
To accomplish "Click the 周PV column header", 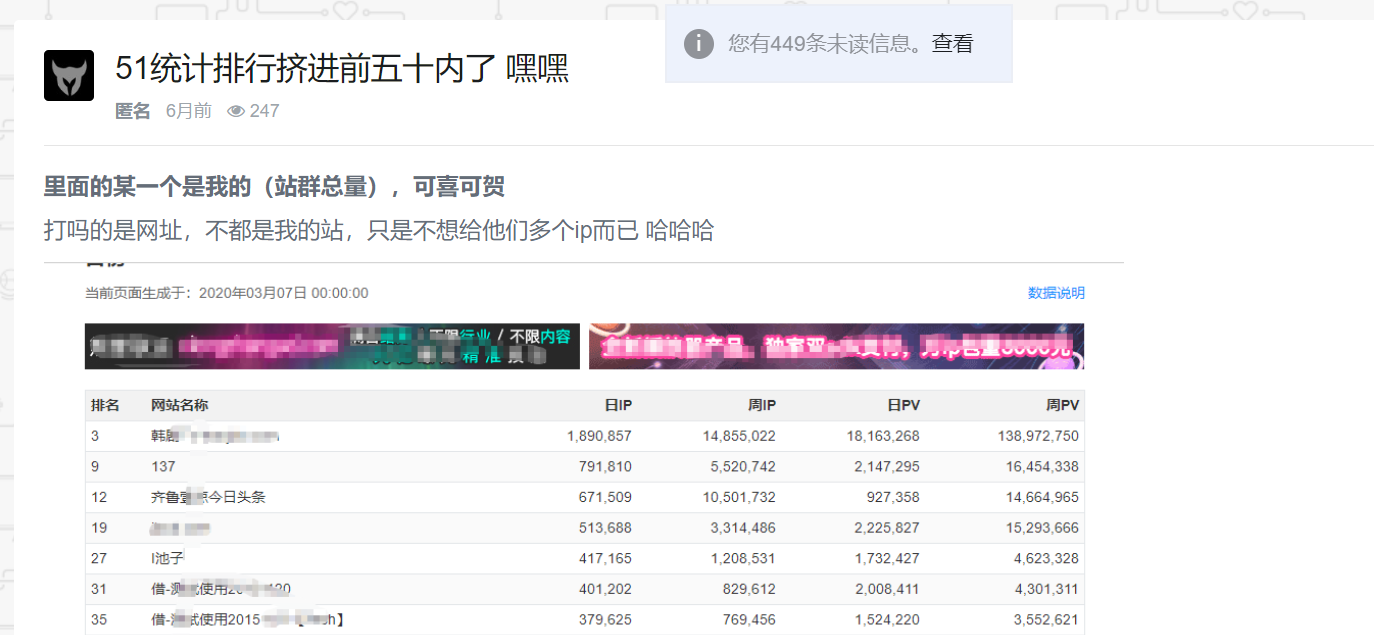I will [1062, 405].
